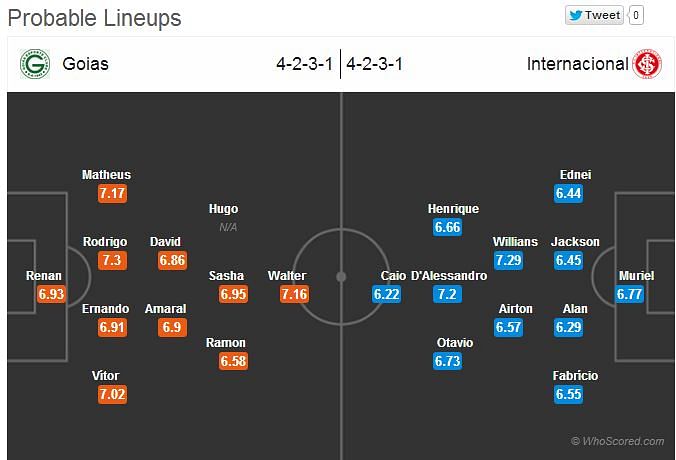Viewport: 676px width, 460px height.
Task: Click Otavio's 6.73 rating badge
Action: click(448, 361)
